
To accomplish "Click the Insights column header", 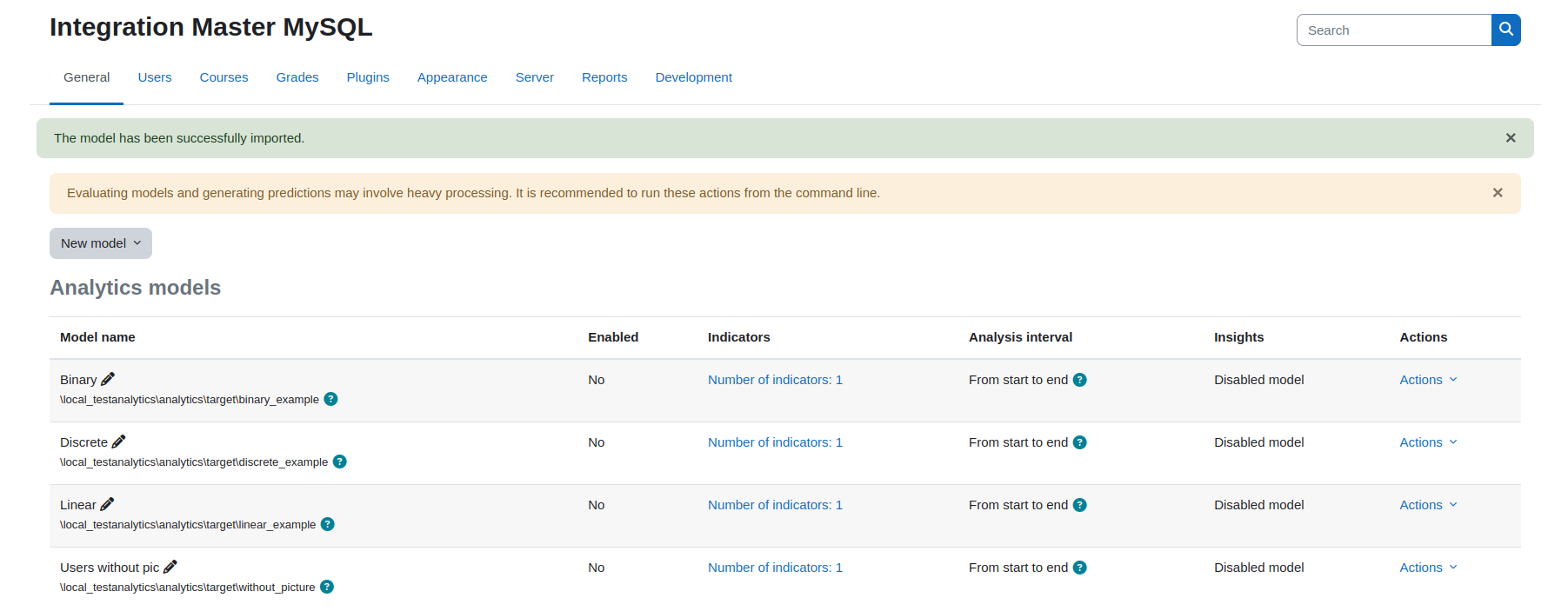I will (1239, 337).
